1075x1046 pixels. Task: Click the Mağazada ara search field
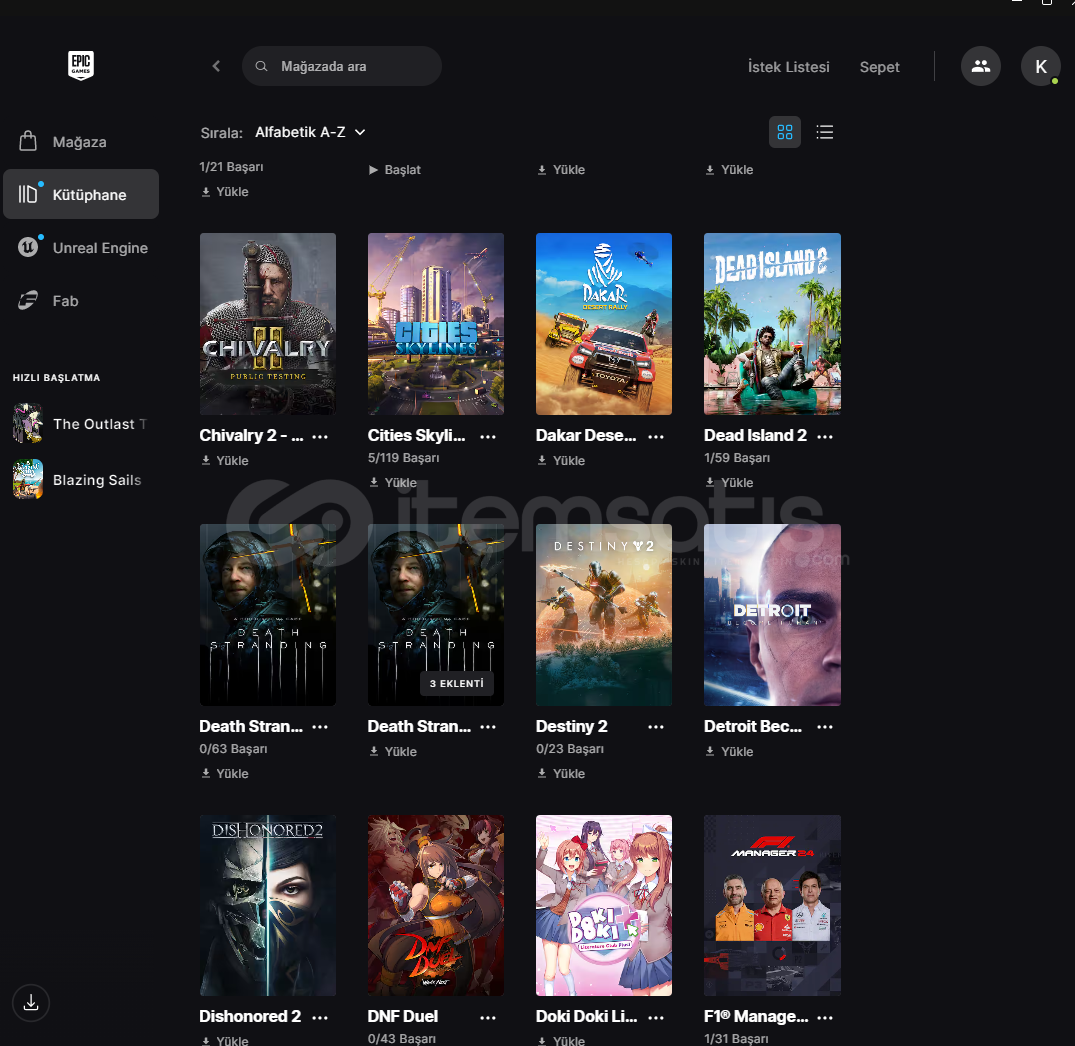pyautogui.click(x=341, y=66)
